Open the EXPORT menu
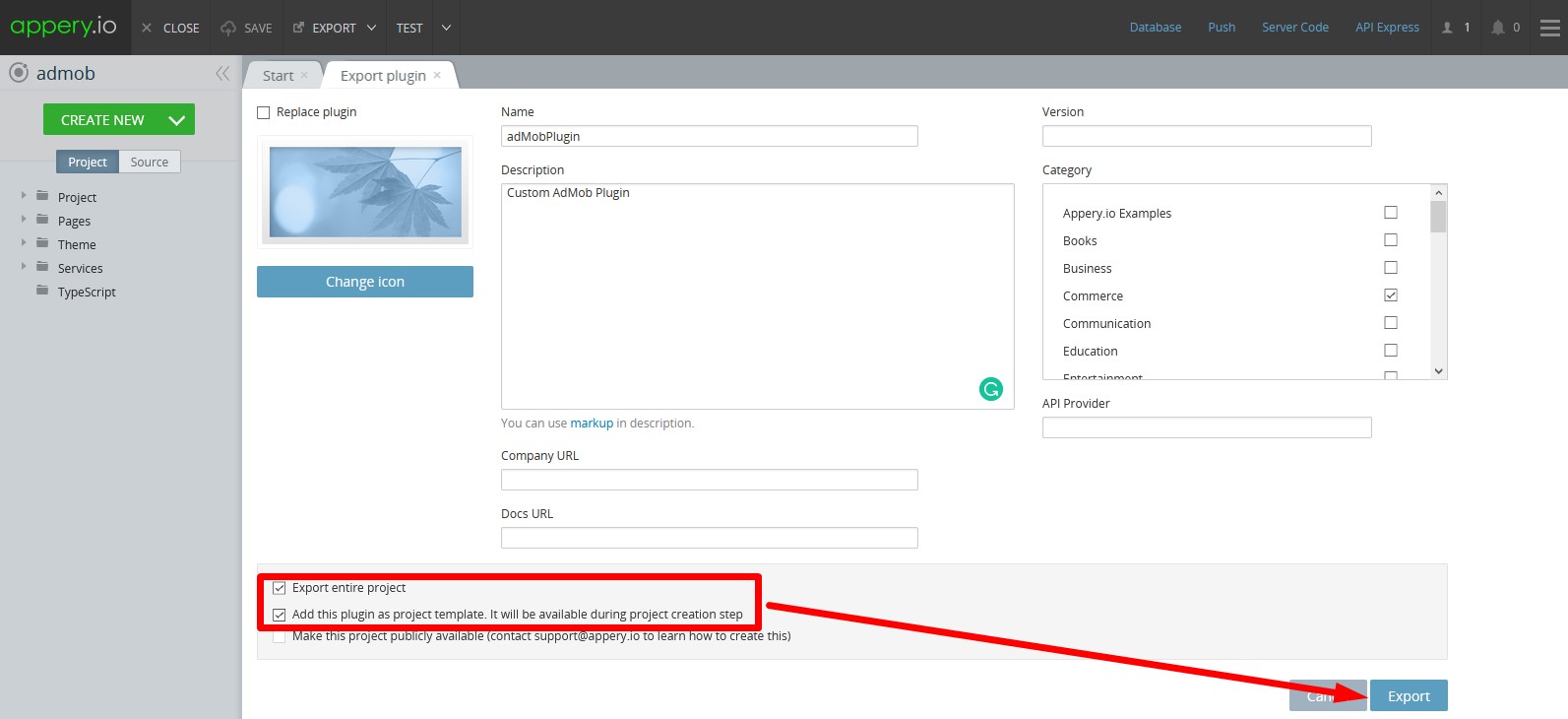Screen dimensions: 1568x719 pyautogui.click(x=335, y=28)
